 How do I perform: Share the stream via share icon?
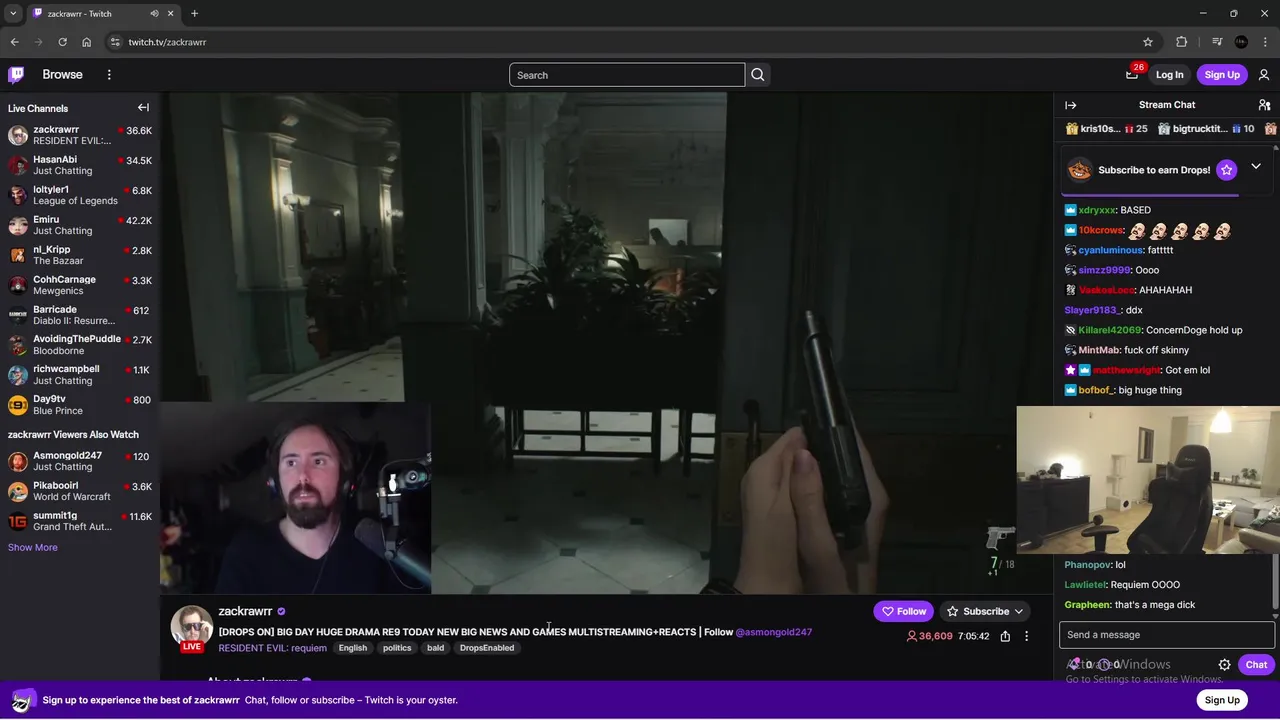(1005, 636)
